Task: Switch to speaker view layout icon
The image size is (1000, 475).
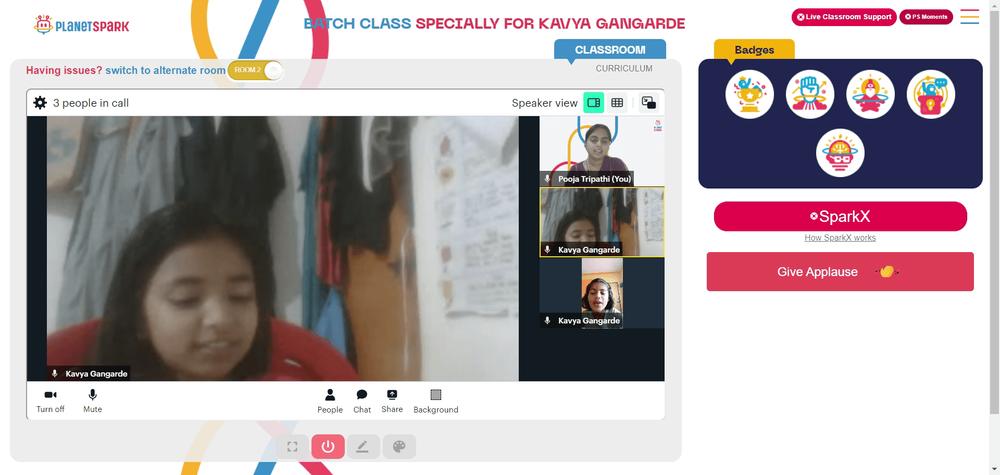Action: (x=594, y=103)
